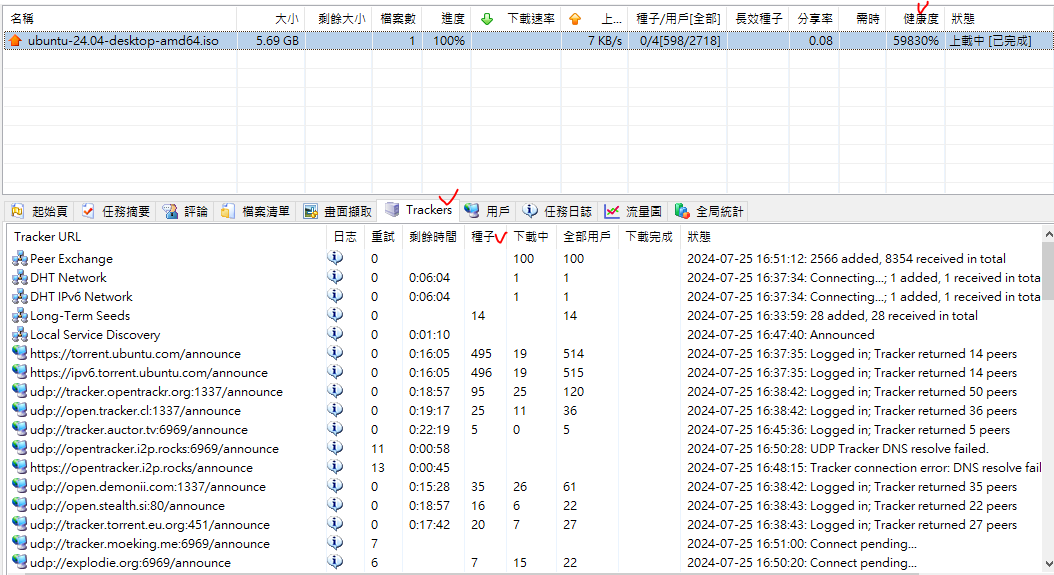Click the tracker list scrollbar up arrow
Viewport: 1054px width, 575px height.
pyautogui.click(x=1048, y=234)
